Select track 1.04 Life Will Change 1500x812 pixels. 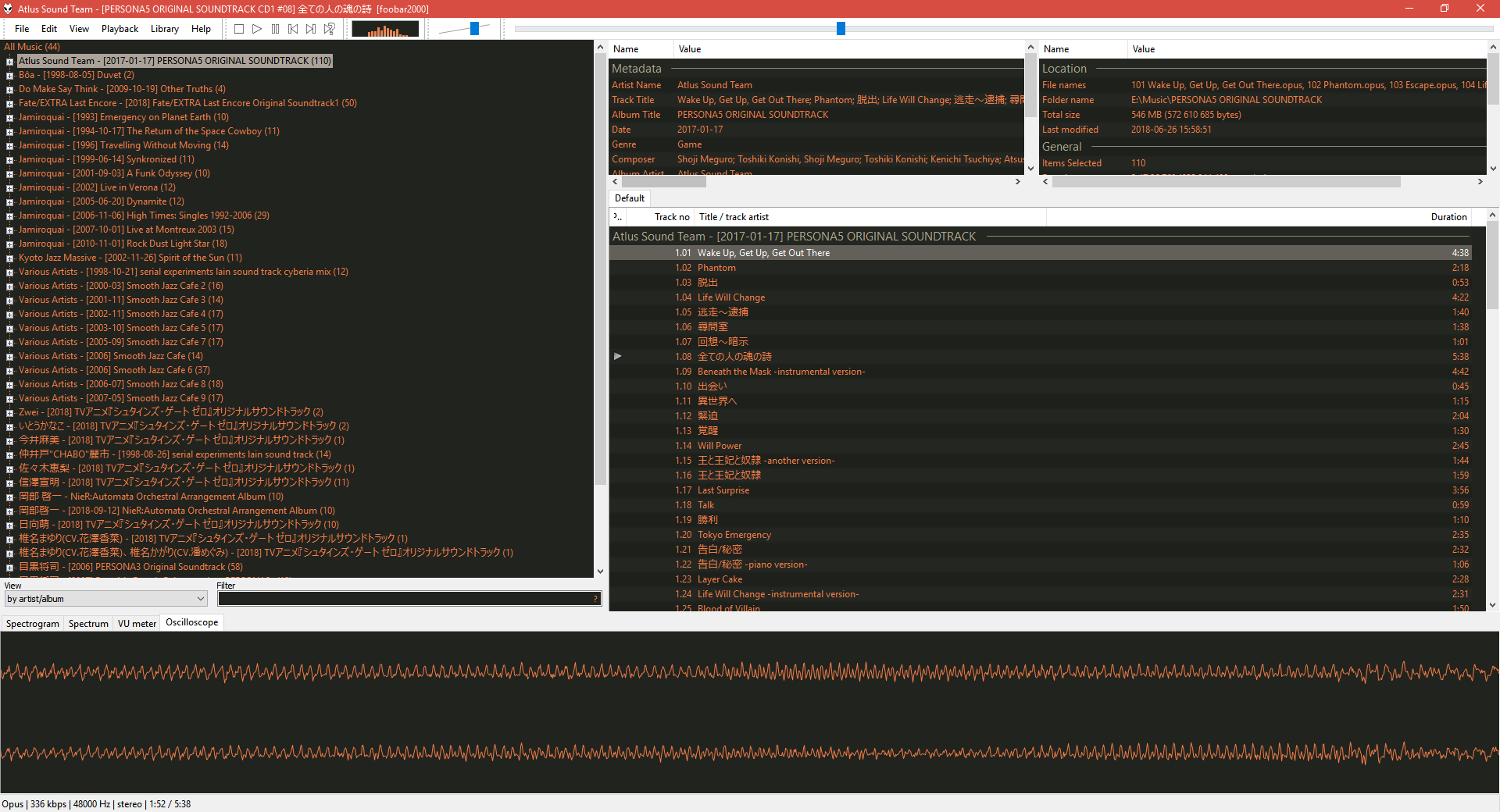click(731, 297)
